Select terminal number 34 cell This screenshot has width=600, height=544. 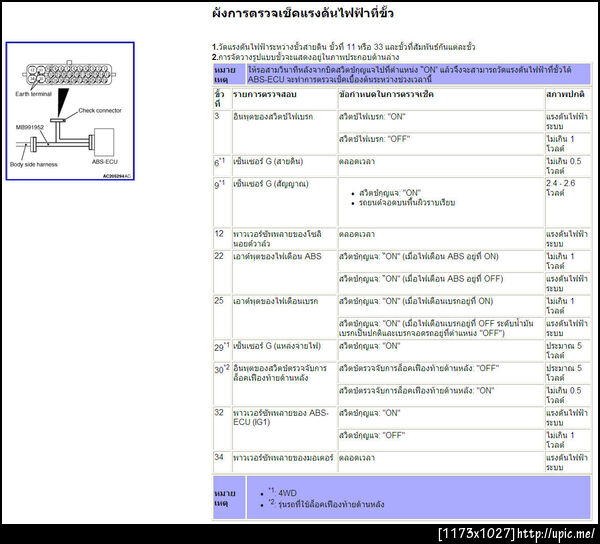pos(222,462)
